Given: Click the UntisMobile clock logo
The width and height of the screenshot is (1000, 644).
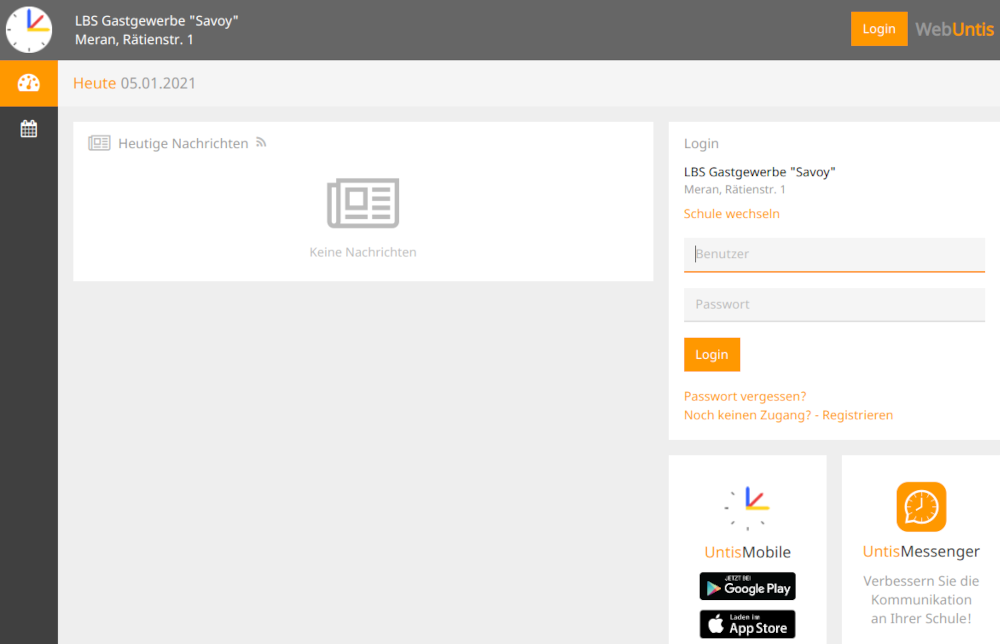Looking at the screenshot, I should click(747, 508).
